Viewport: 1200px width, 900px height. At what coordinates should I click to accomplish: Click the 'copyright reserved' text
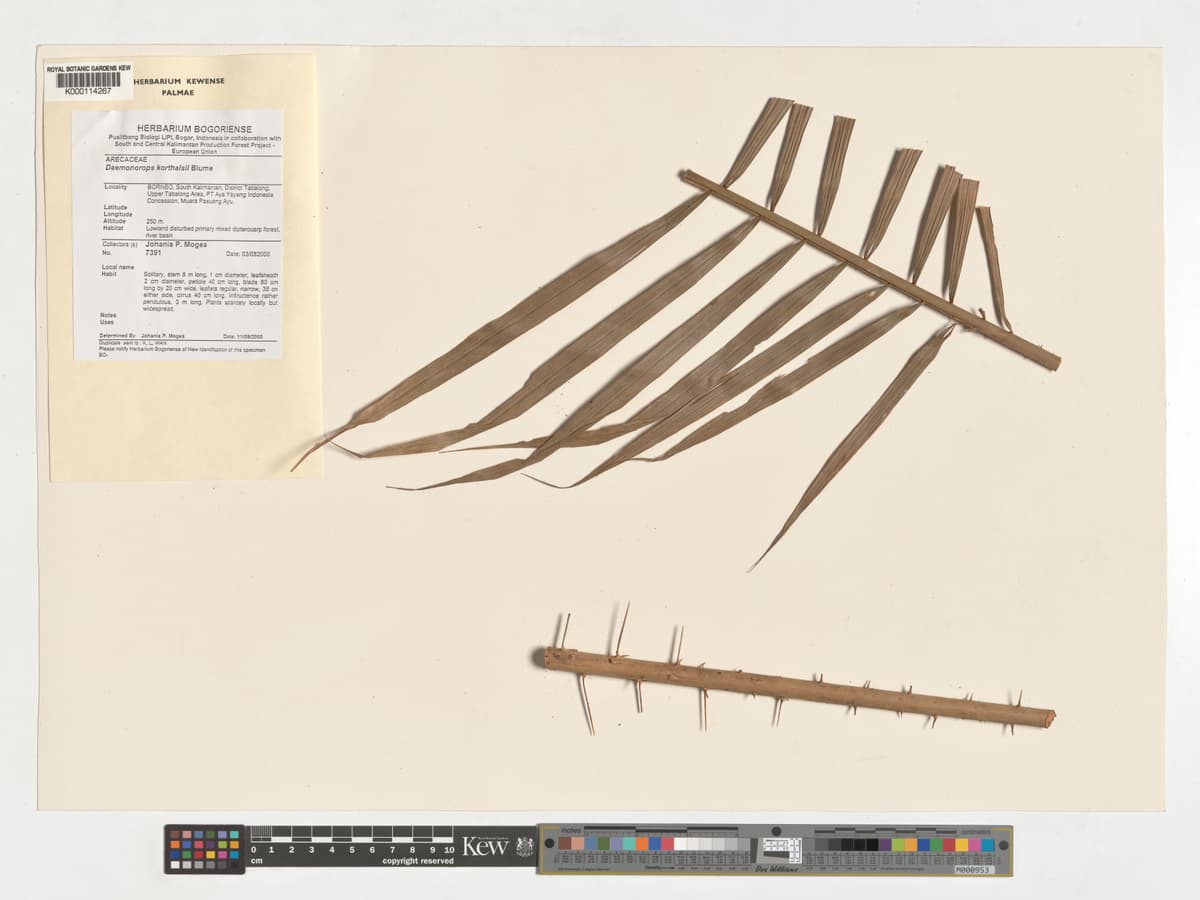[x=418, y=861]
